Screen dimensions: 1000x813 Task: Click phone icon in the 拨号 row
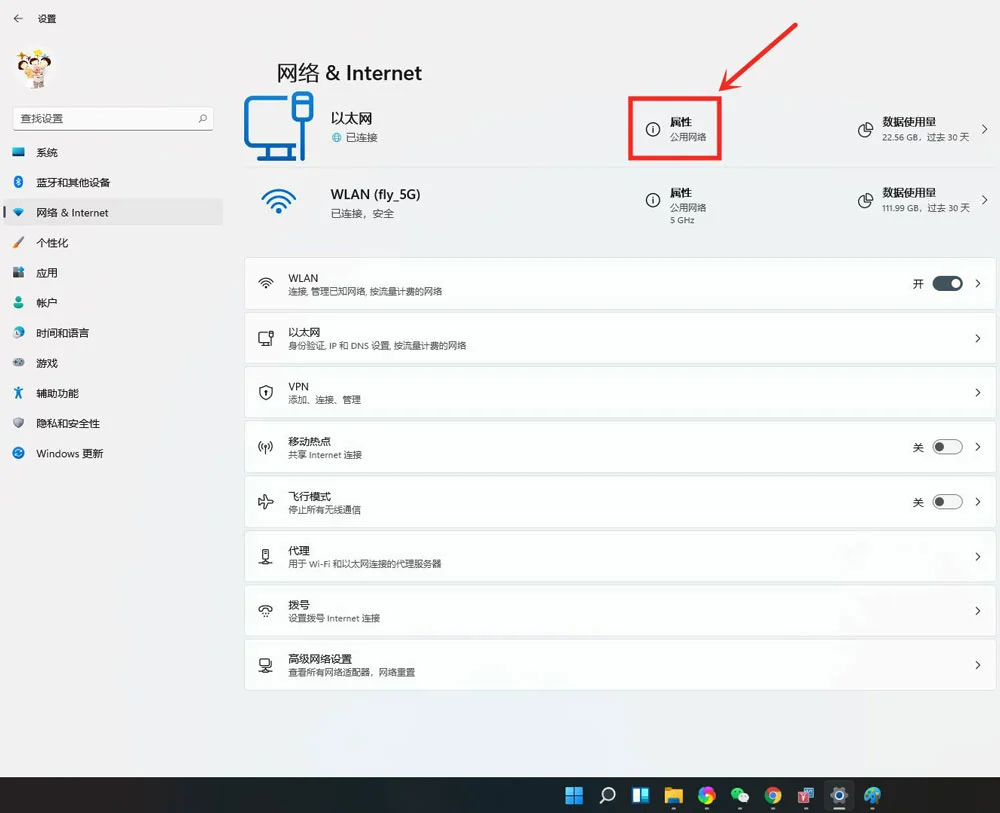point(265,611)
